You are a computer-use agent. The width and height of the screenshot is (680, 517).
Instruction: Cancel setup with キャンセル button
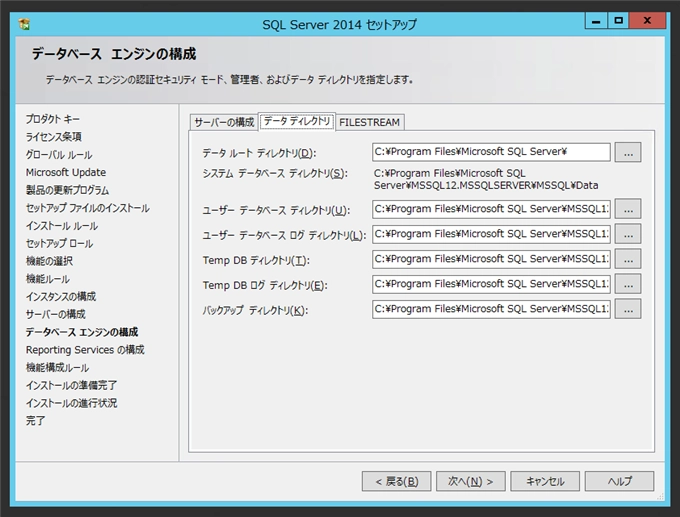[545, 481]
